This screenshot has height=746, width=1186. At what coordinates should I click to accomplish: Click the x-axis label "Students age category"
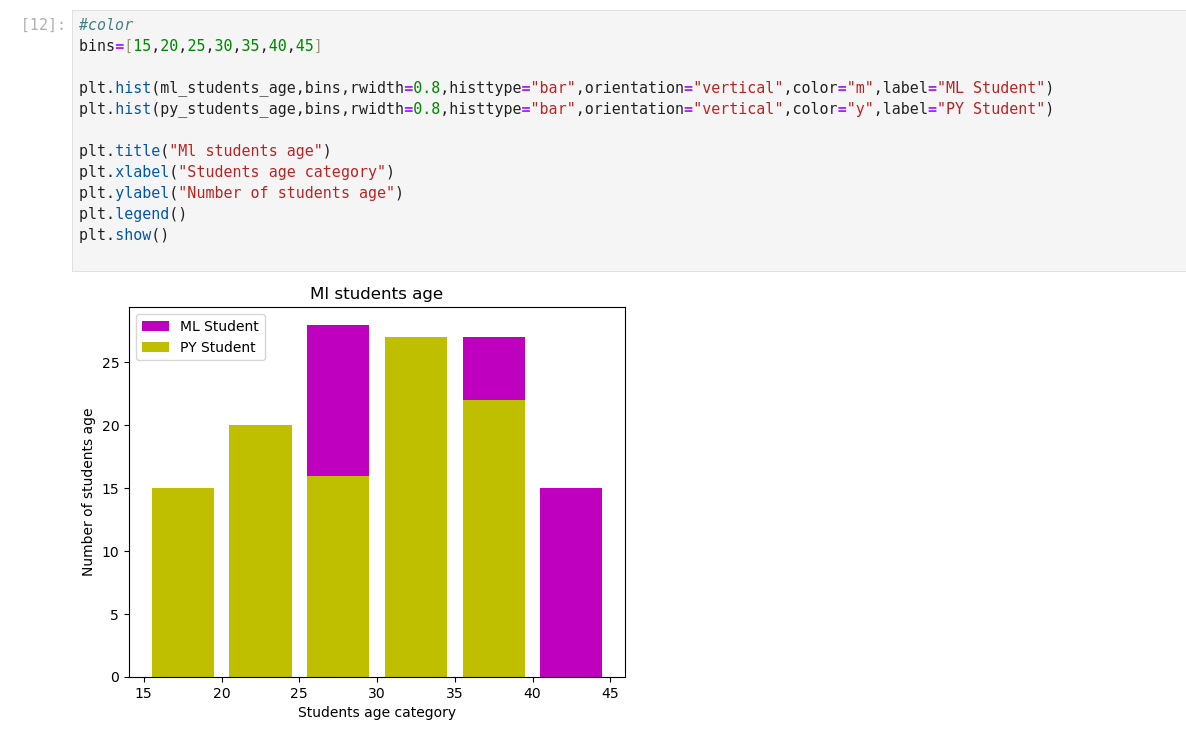coord(376,712)
